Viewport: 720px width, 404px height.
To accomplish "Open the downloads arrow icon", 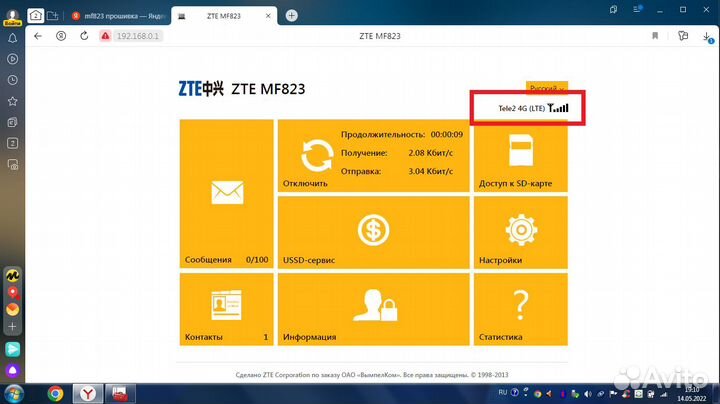I will pos(707,37).
